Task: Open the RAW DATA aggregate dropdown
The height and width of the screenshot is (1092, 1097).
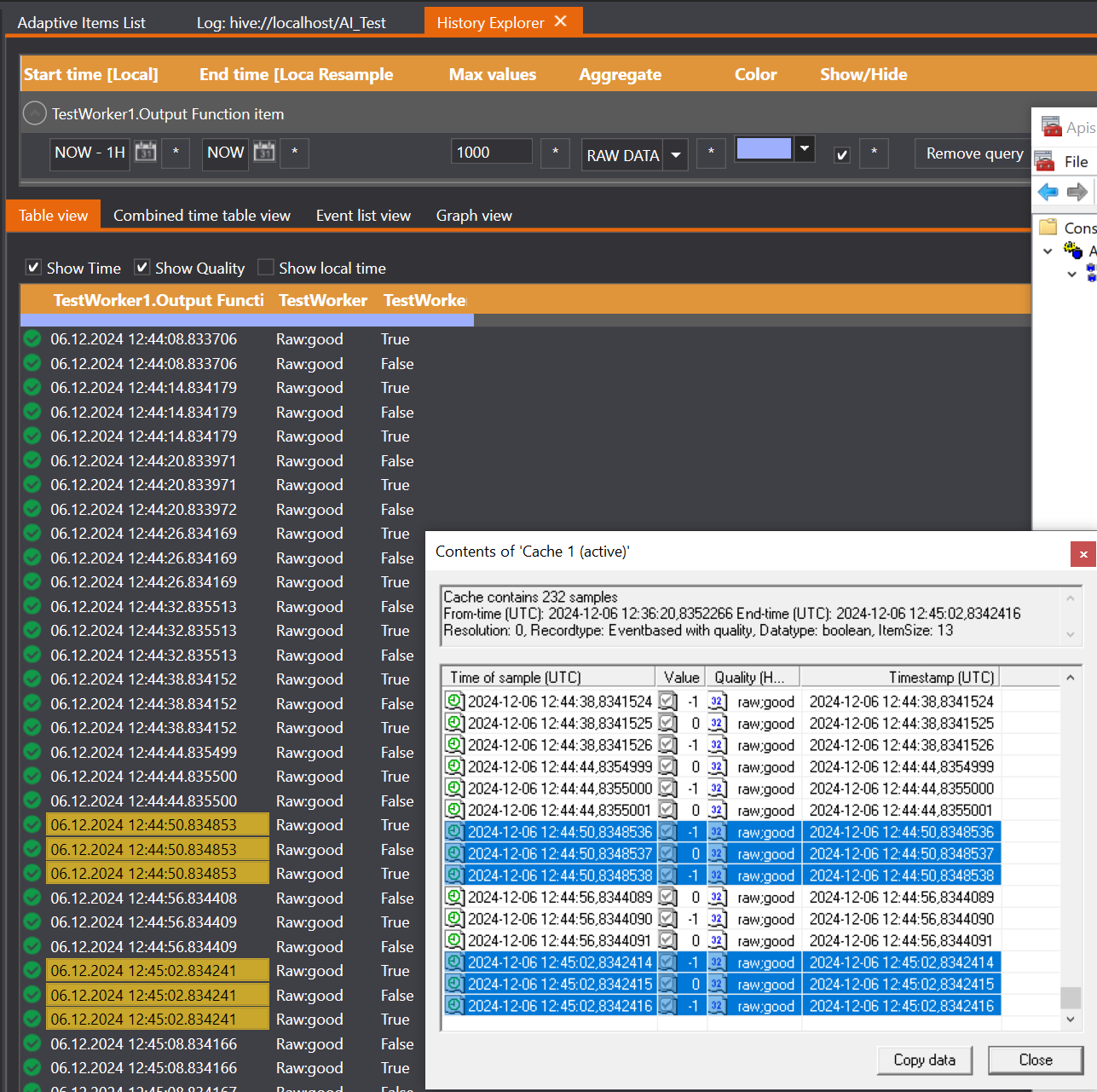Action: coord(675,155)
